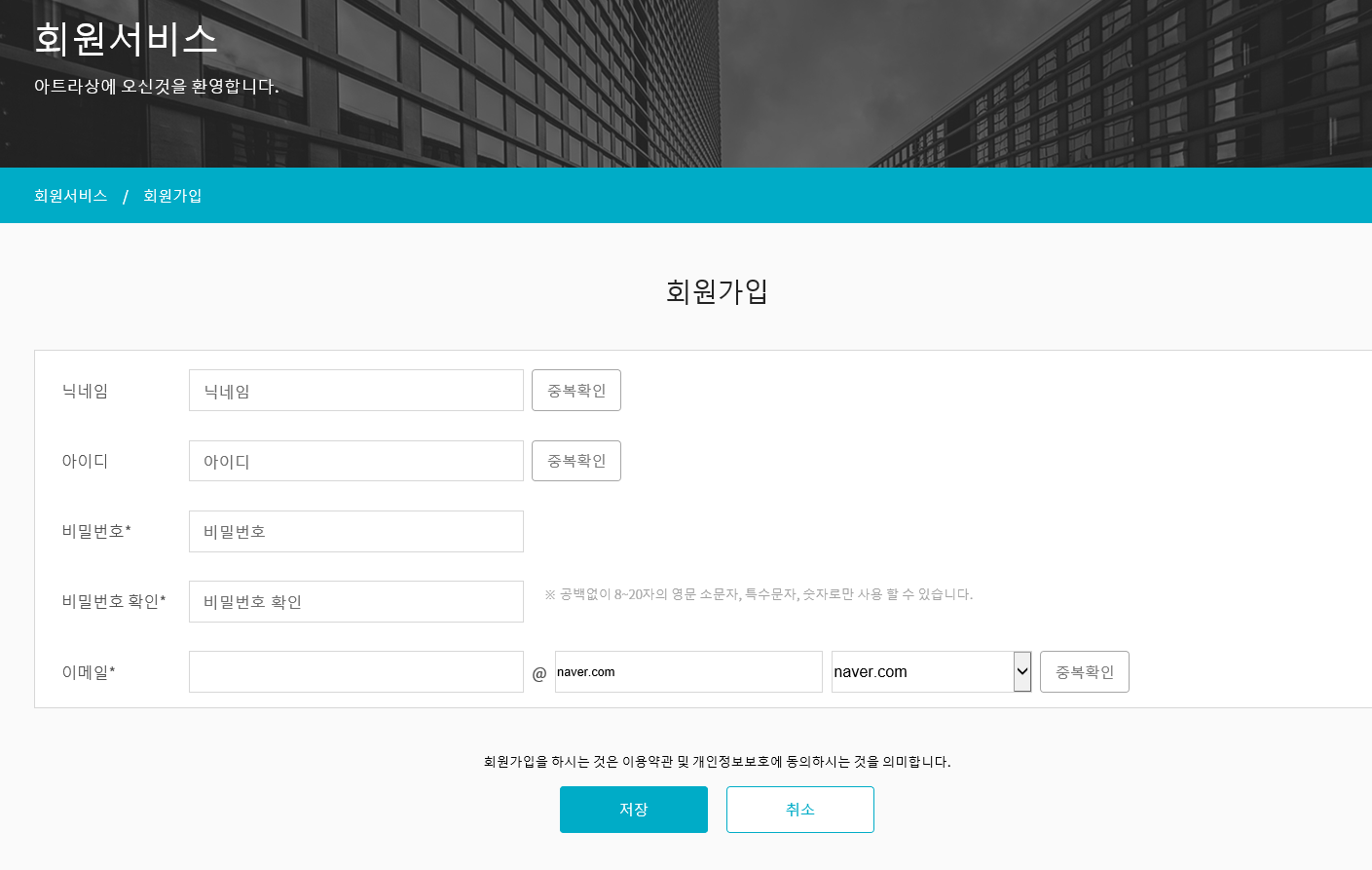Click 중복확인 button for email
This screenshot has height=870, width=1372.
pyautogui.click(x=1085, y=671)
